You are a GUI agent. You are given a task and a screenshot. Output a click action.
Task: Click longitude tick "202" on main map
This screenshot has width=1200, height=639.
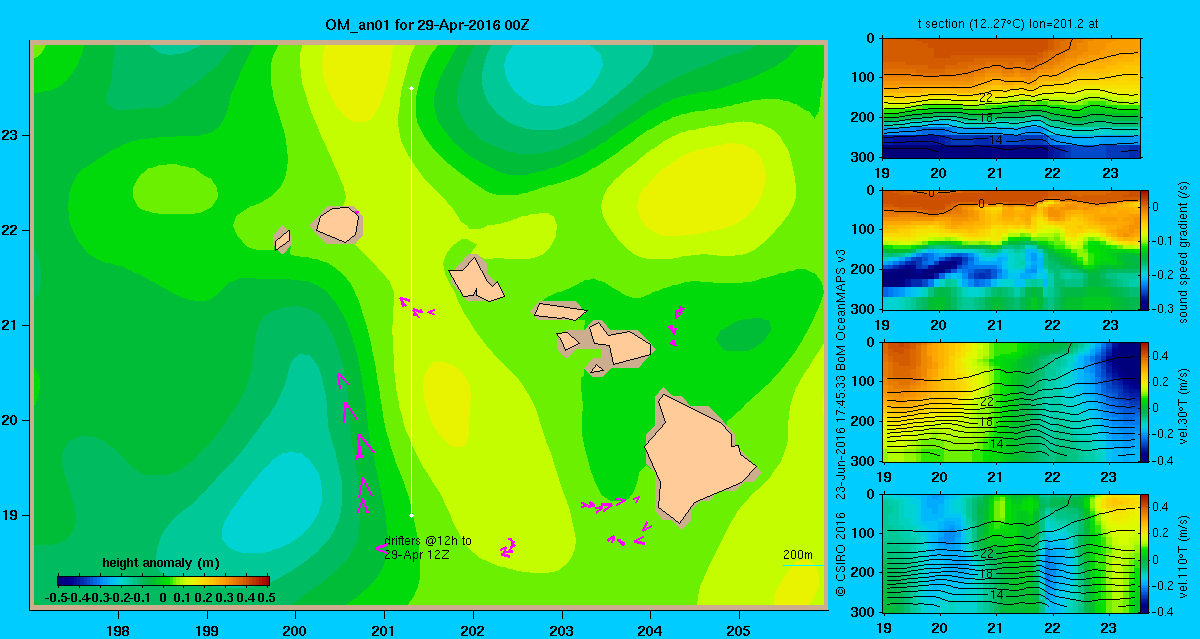[x=473, y=631]
